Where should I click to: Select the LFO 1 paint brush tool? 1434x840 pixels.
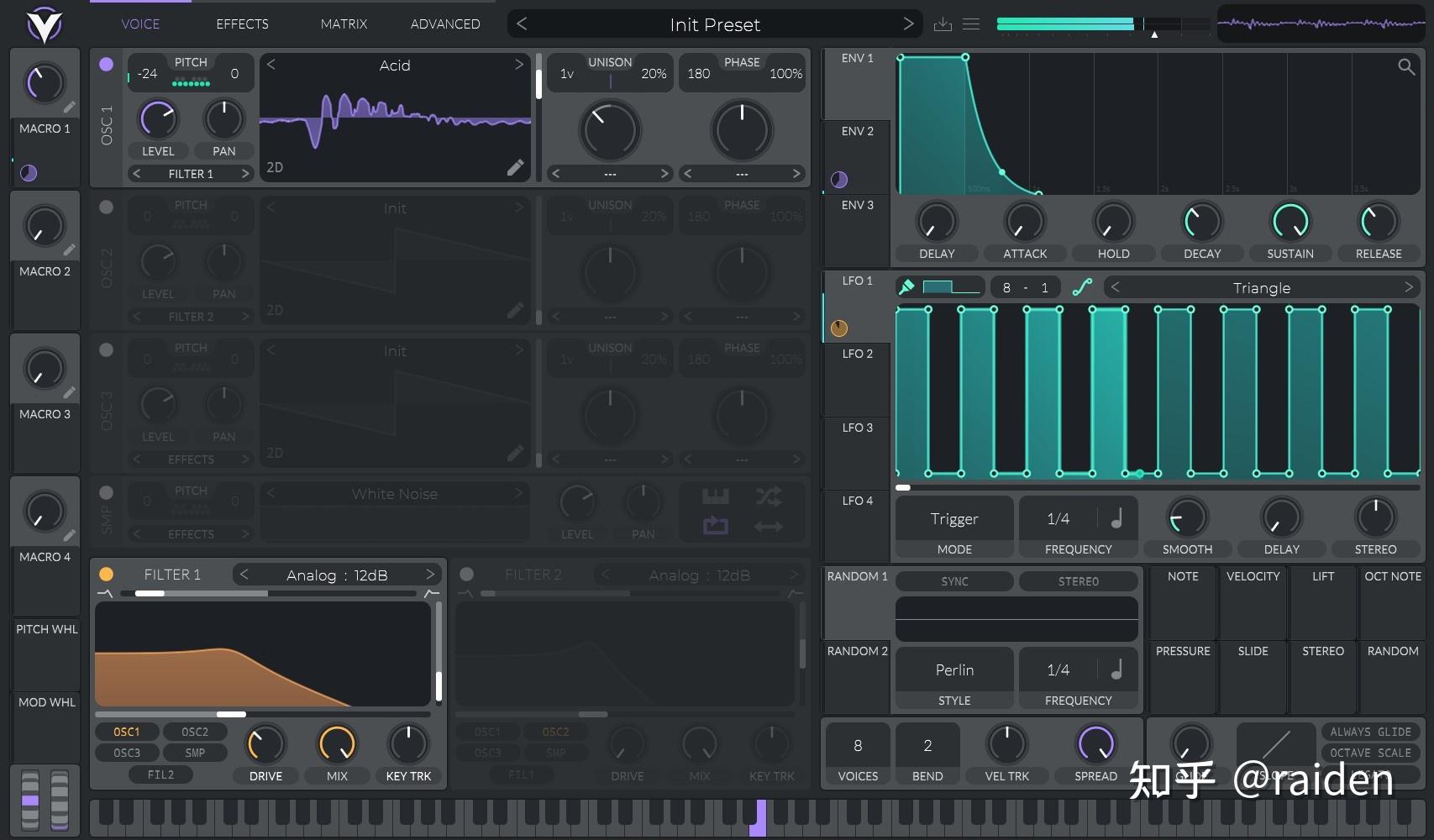[906, 287]
